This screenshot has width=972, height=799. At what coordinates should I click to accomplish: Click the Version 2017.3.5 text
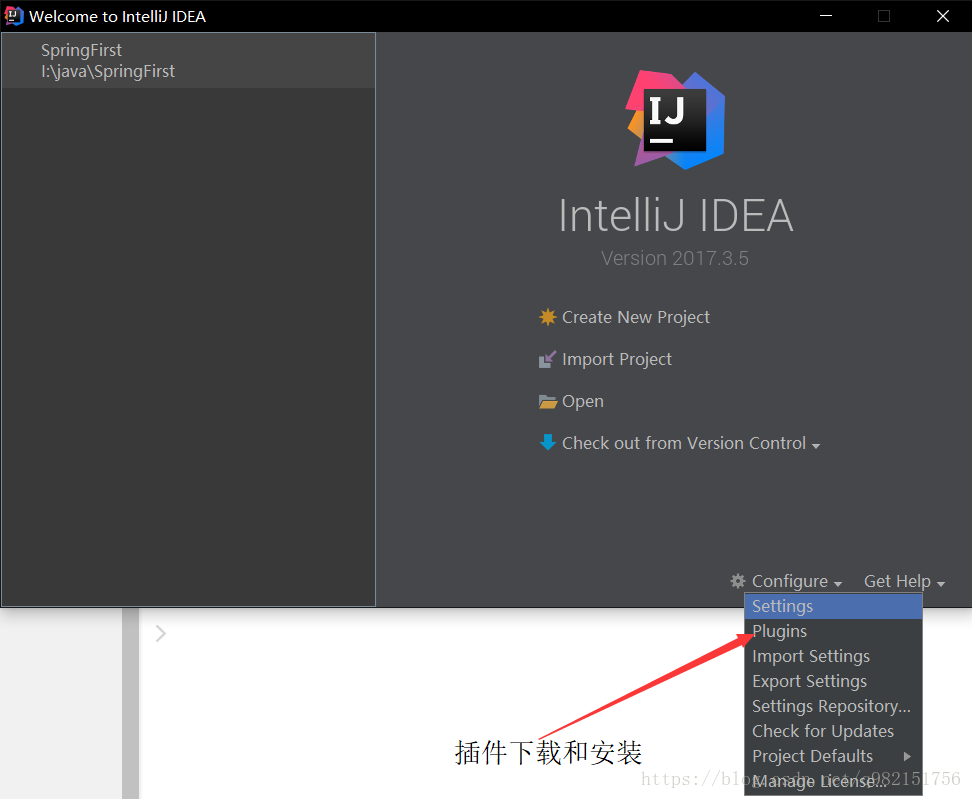click(675, 258)
